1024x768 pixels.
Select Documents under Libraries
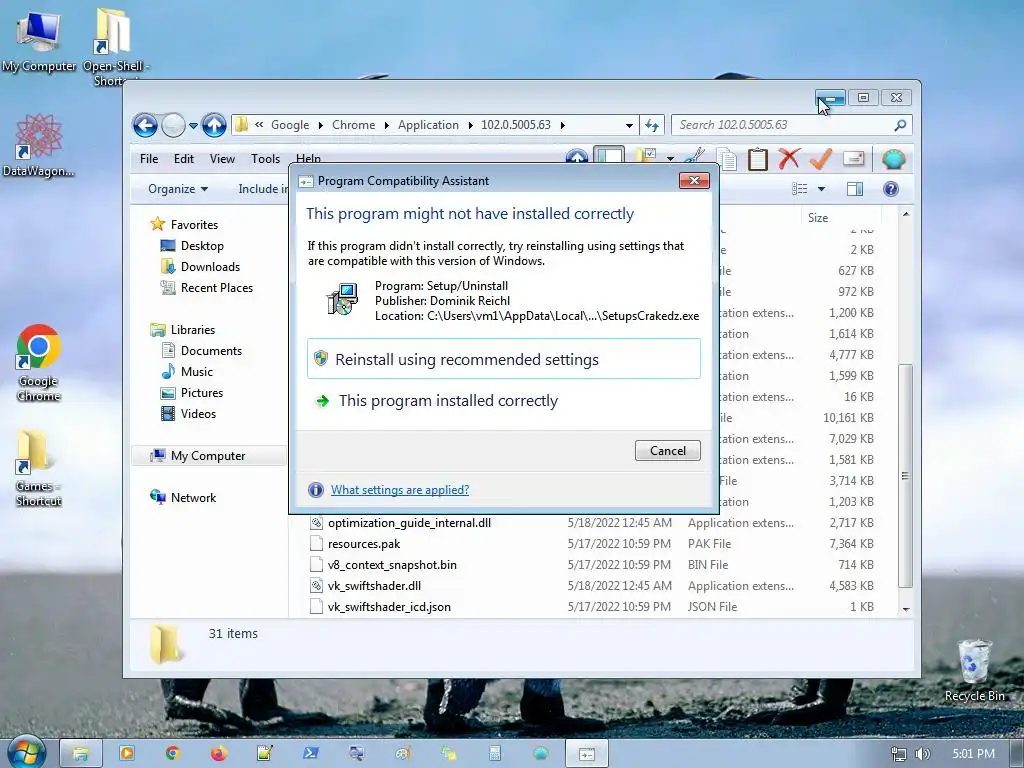211,351
